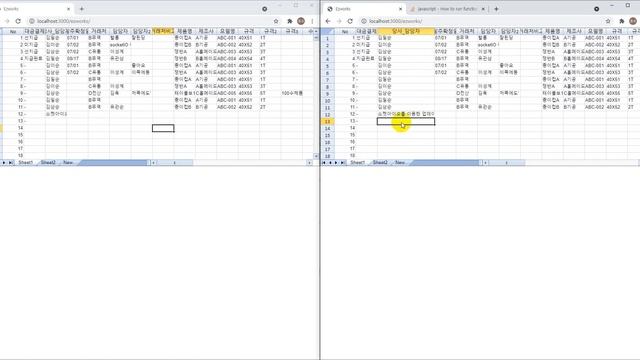Open profile avatar in left browser window
Image resolution: width=640 pixels, height=360 pixels.
(x=301, y=21)
